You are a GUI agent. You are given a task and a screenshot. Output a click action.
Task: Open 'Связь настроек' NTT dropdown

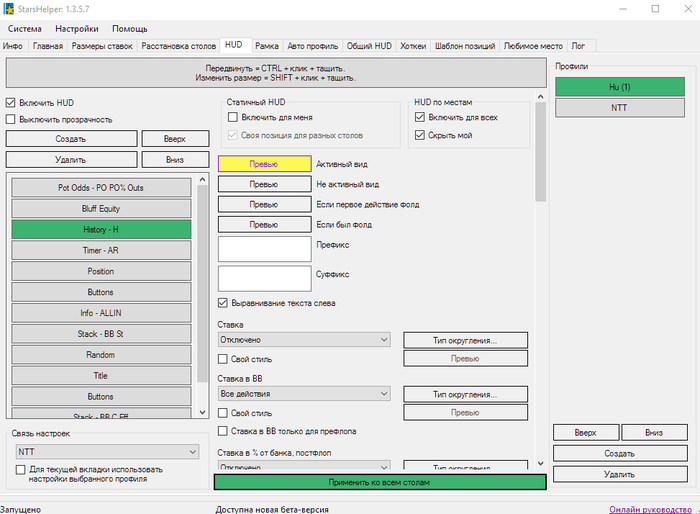coord(105,452)
